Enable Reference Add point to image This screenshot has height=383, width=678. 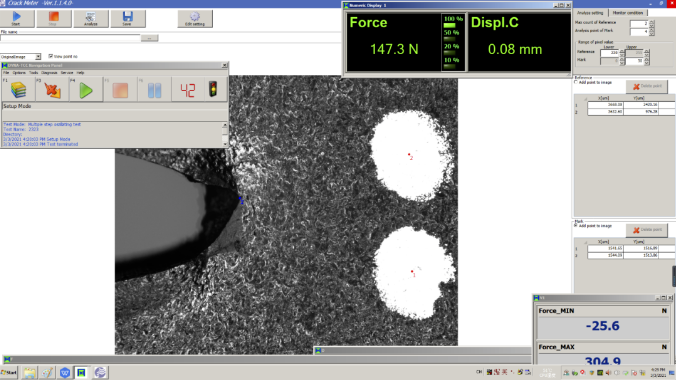576,82
